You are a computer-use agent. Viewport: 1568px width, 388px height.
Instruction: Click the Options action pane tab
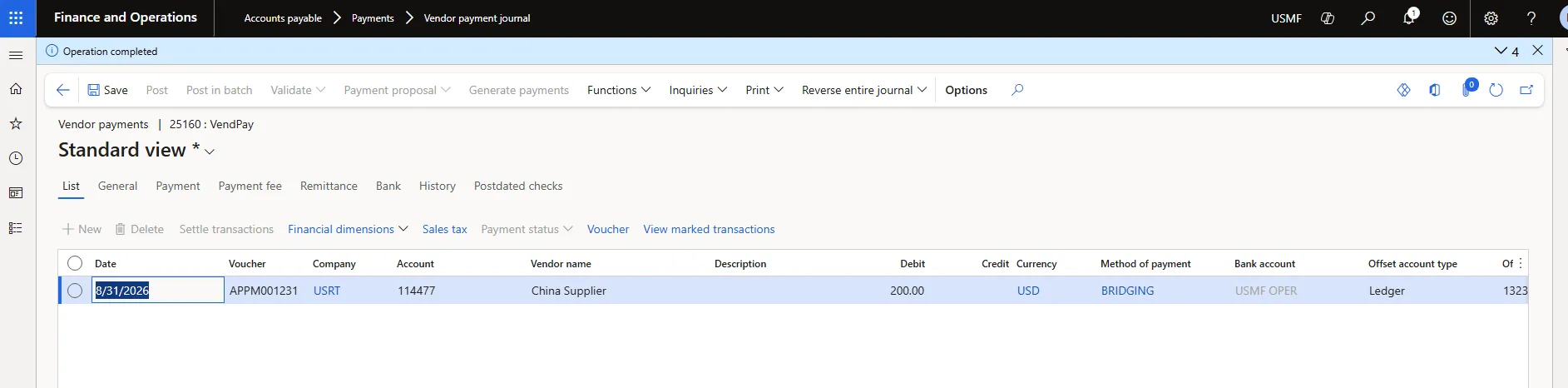click(966, 90)
